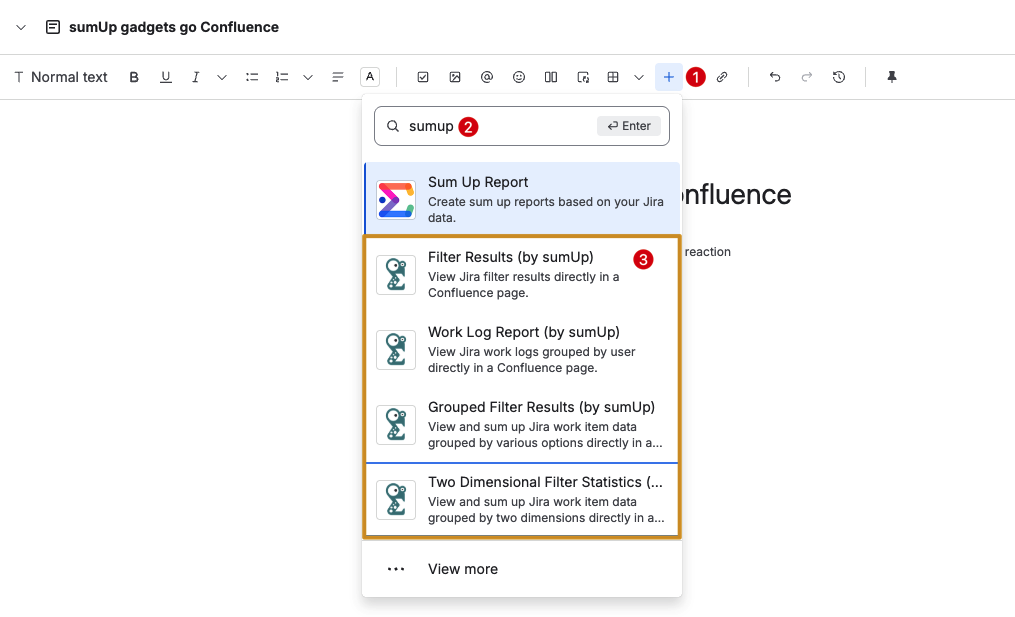
Task: Click the Two Dimensional Filter Statistics icon
Action: (396, 500)
